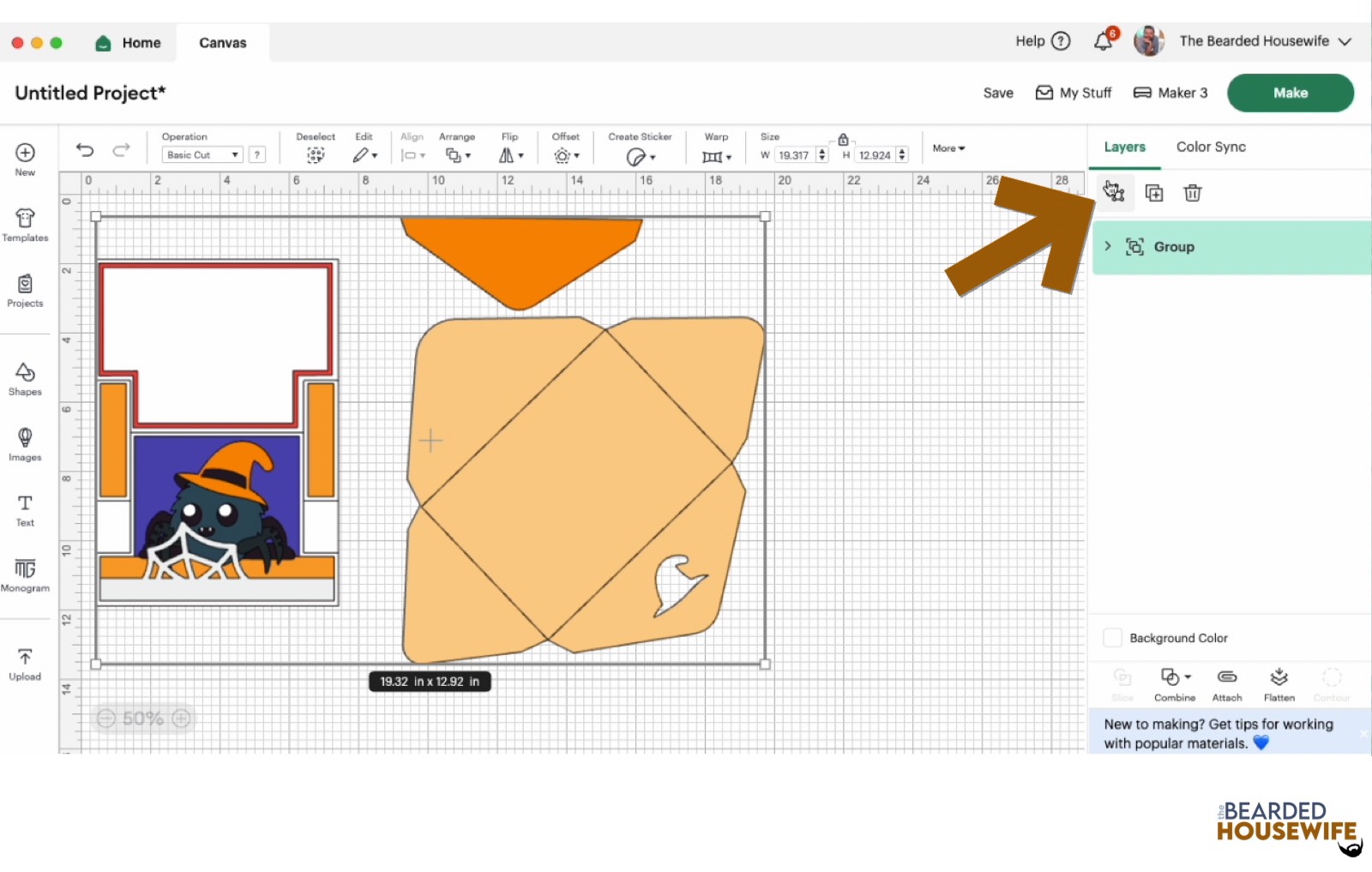Open the Templates panel

coord(25,225)
